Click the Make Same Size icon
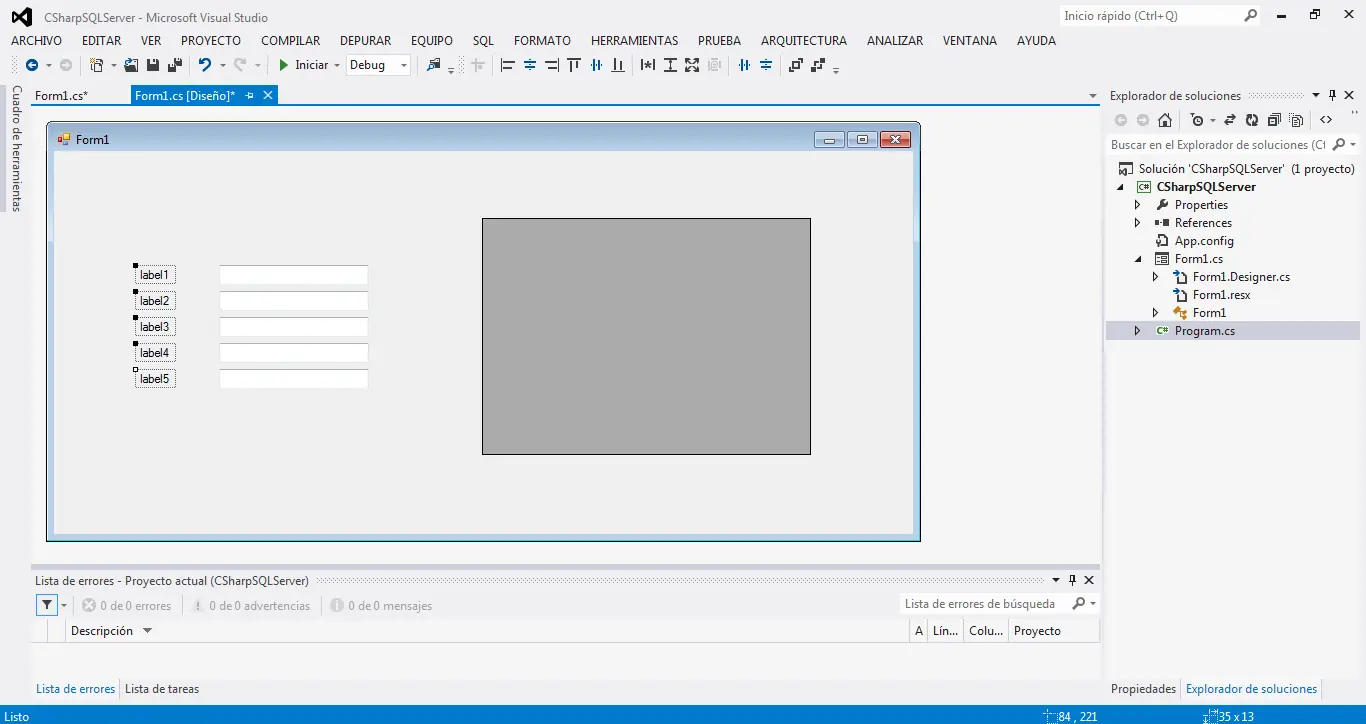The width and height of the screenshot is (1366, 724). 692,65
